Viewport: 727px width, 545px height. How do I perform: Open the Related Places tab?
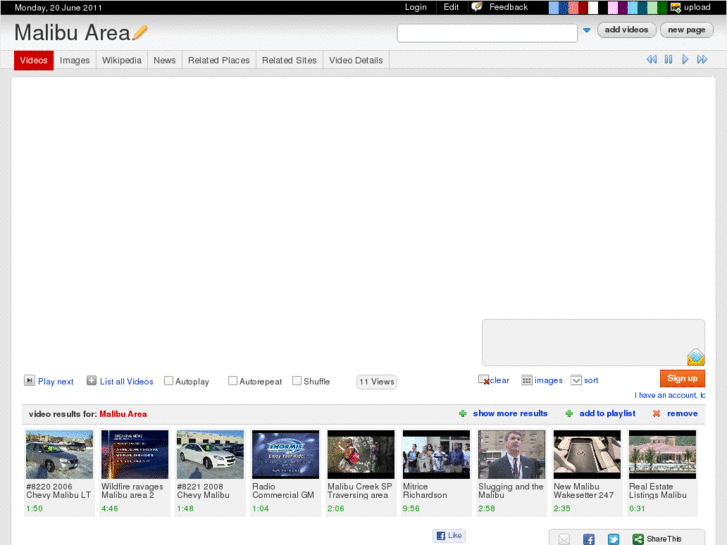[218, 61]
